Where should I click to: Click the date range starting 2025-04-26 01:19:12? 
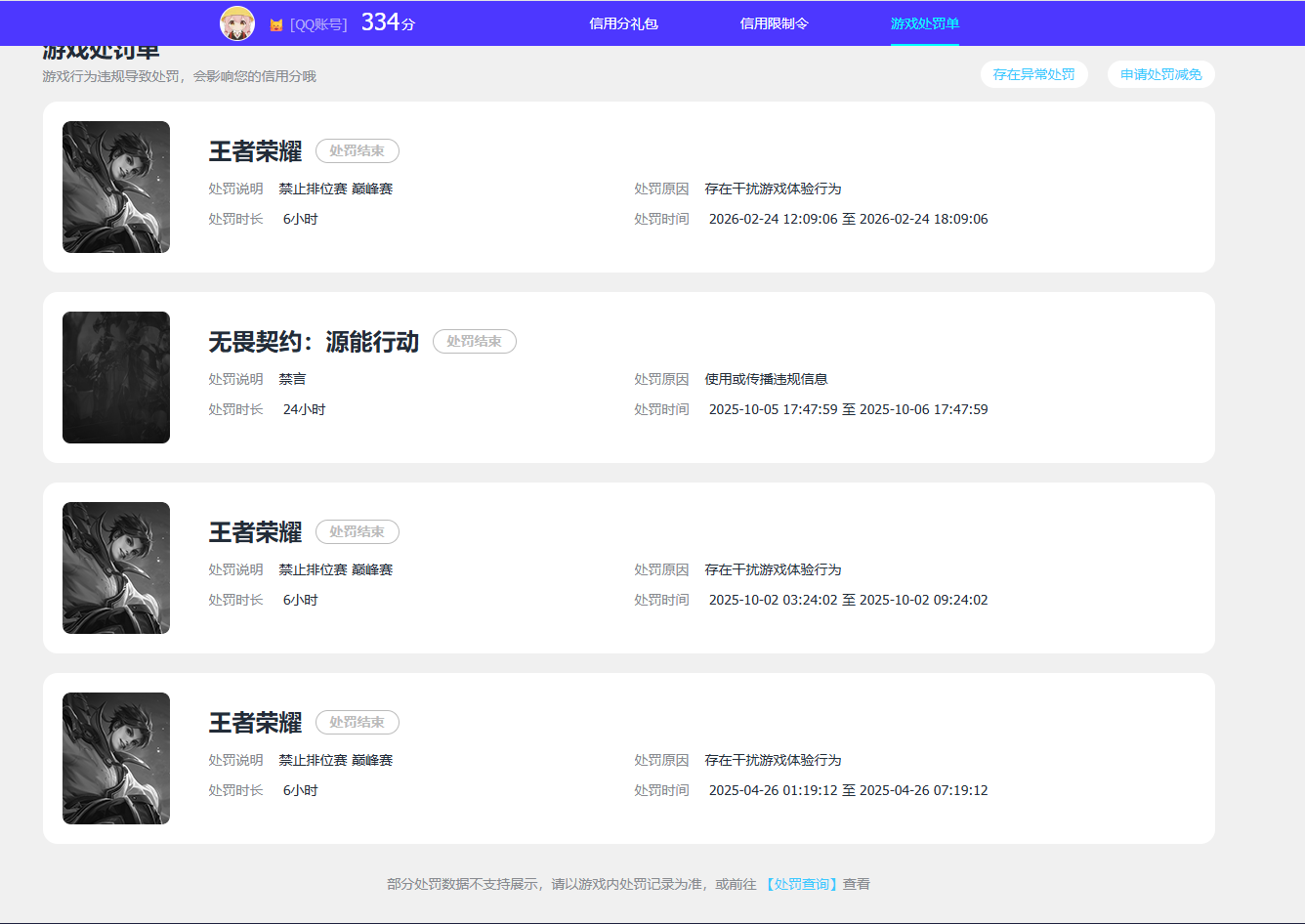[x=849, y=790]
